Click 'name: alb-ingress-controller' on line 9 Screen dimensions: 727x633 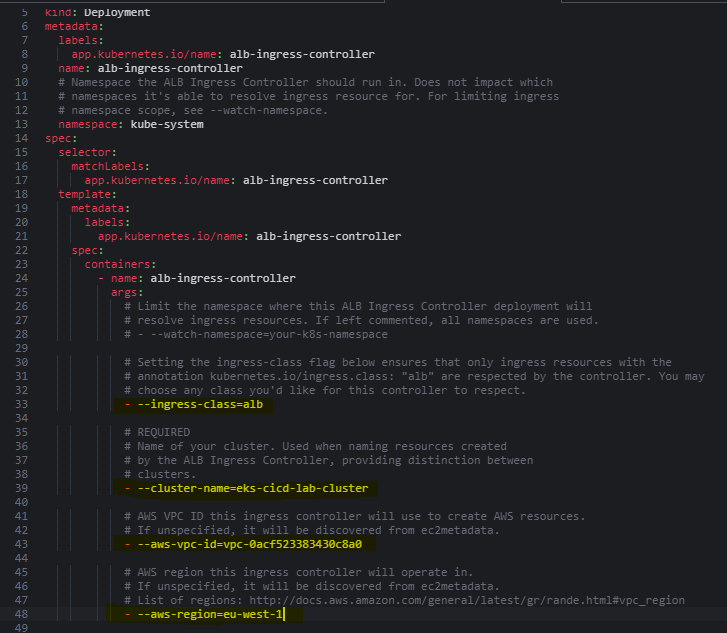point(150,68)
